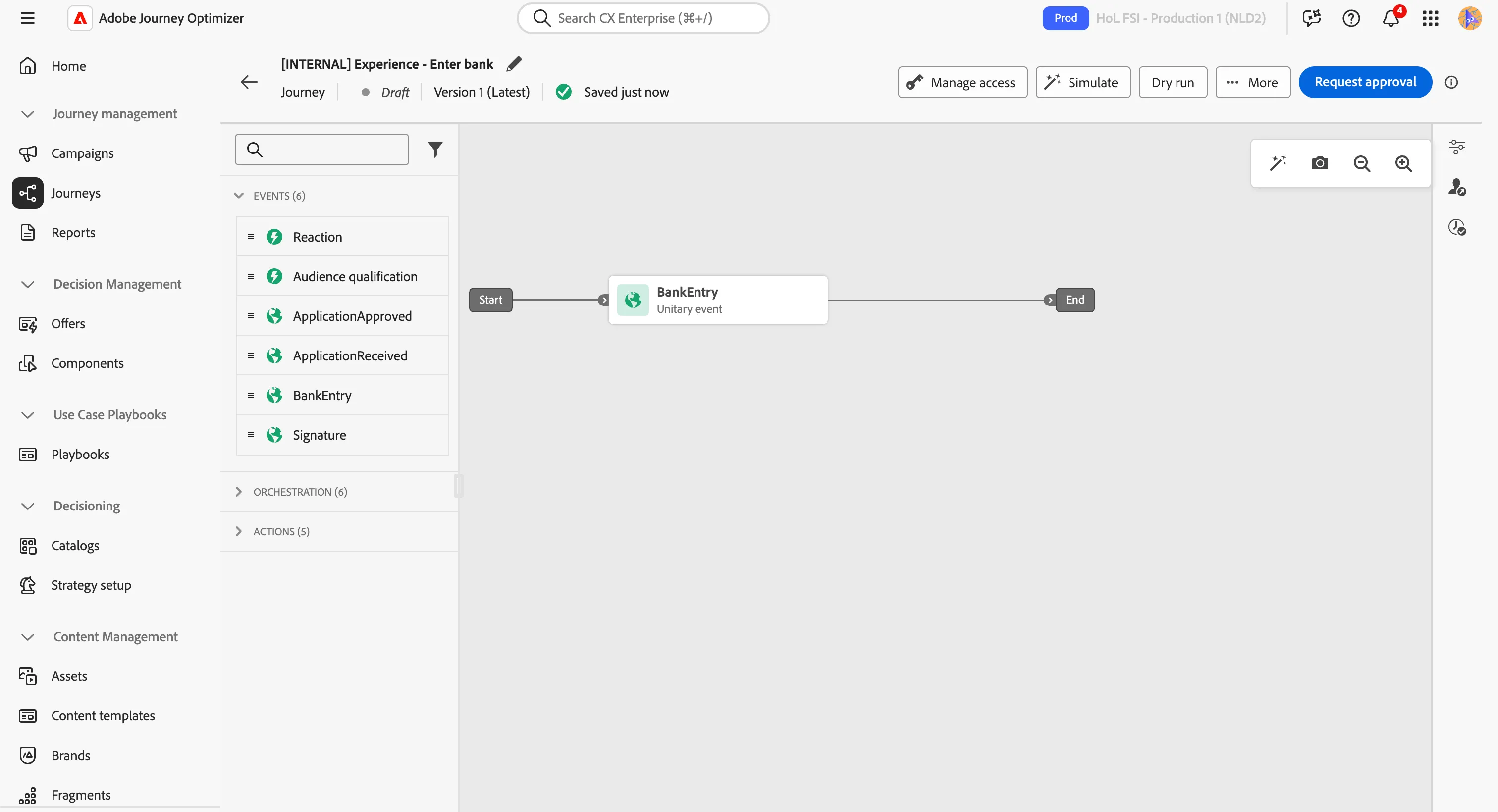Click the magic wand auto-arrange icon
Screen dimensions: 1498x812
(x=1278, y=163)
